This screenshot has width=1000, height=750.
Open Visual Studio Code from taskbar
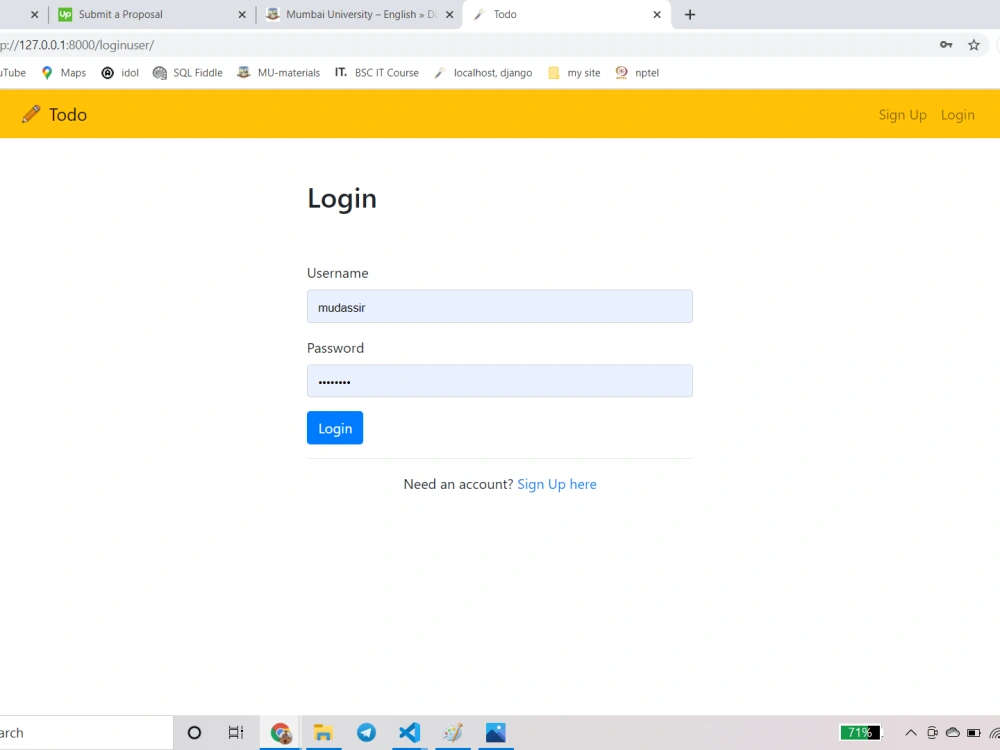point(409,733)
